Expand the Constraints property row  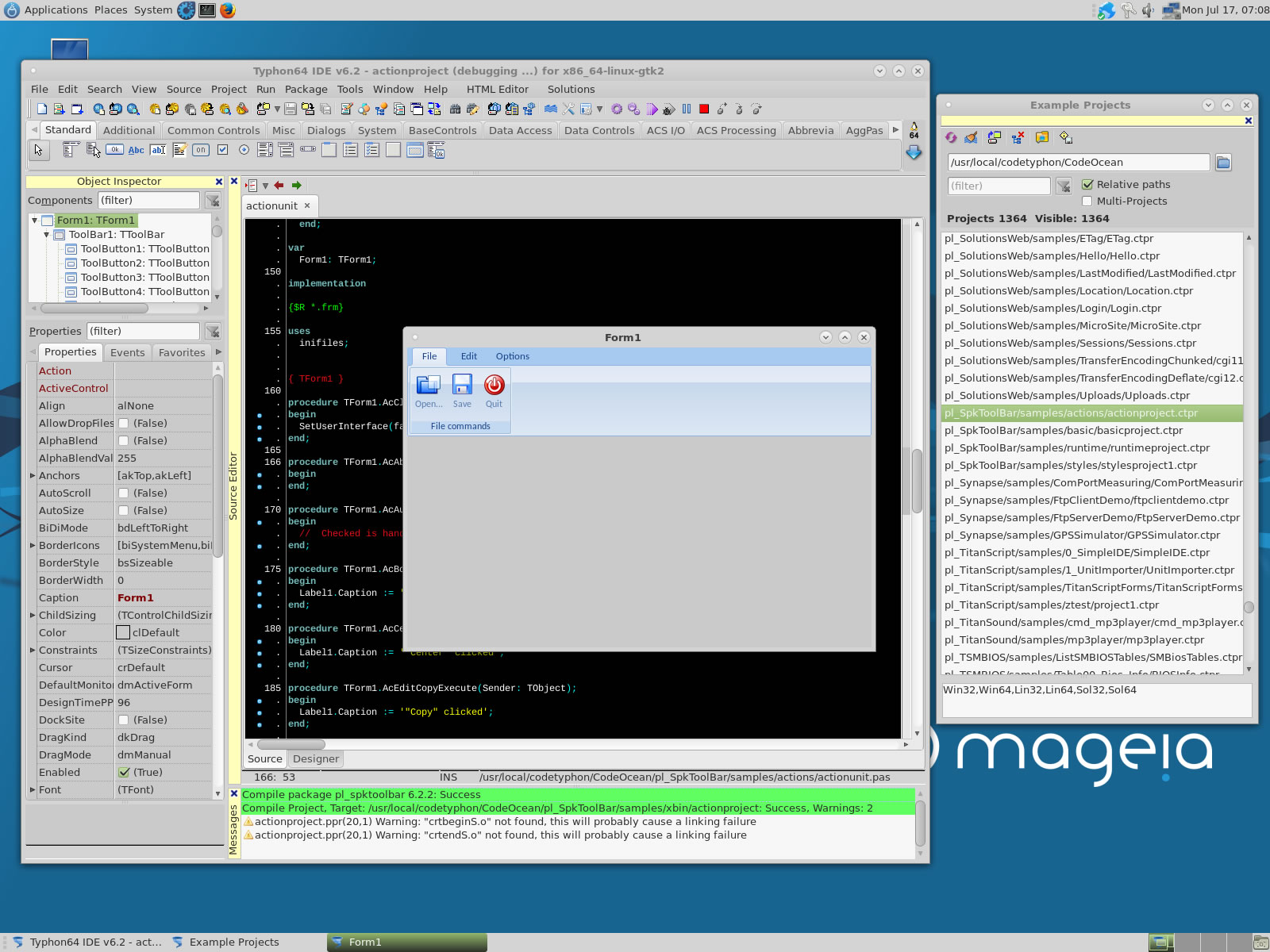[33, 651]
